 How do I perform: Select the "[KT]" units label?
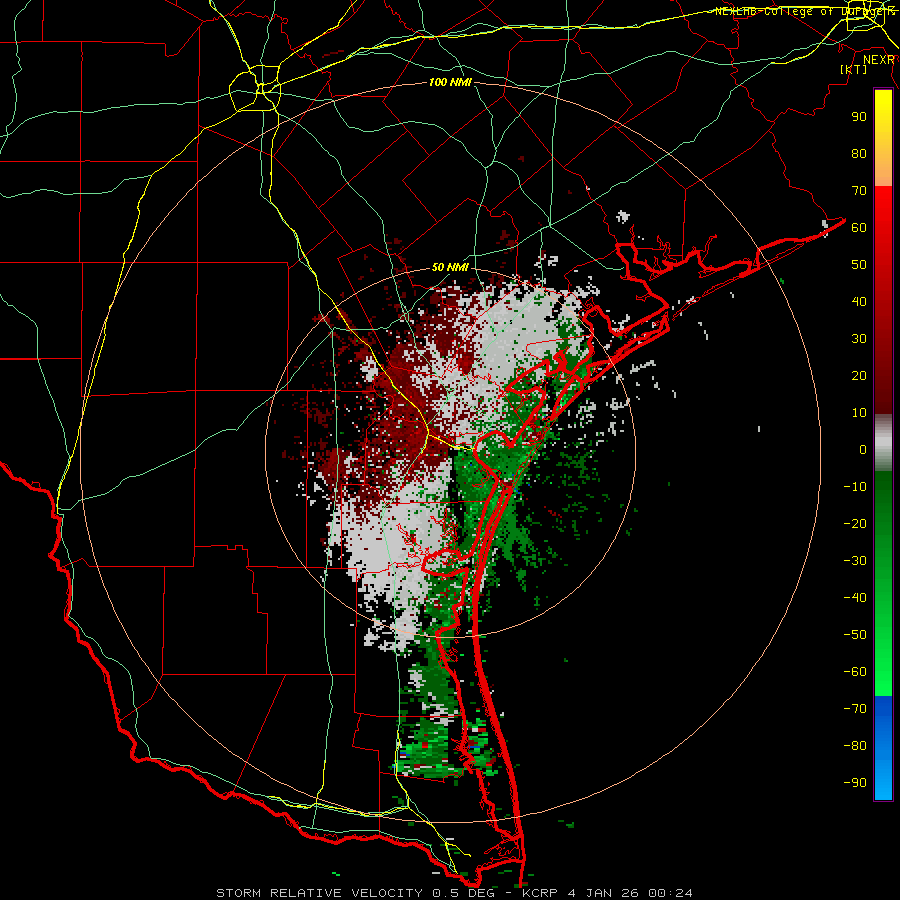click(854, 69)
